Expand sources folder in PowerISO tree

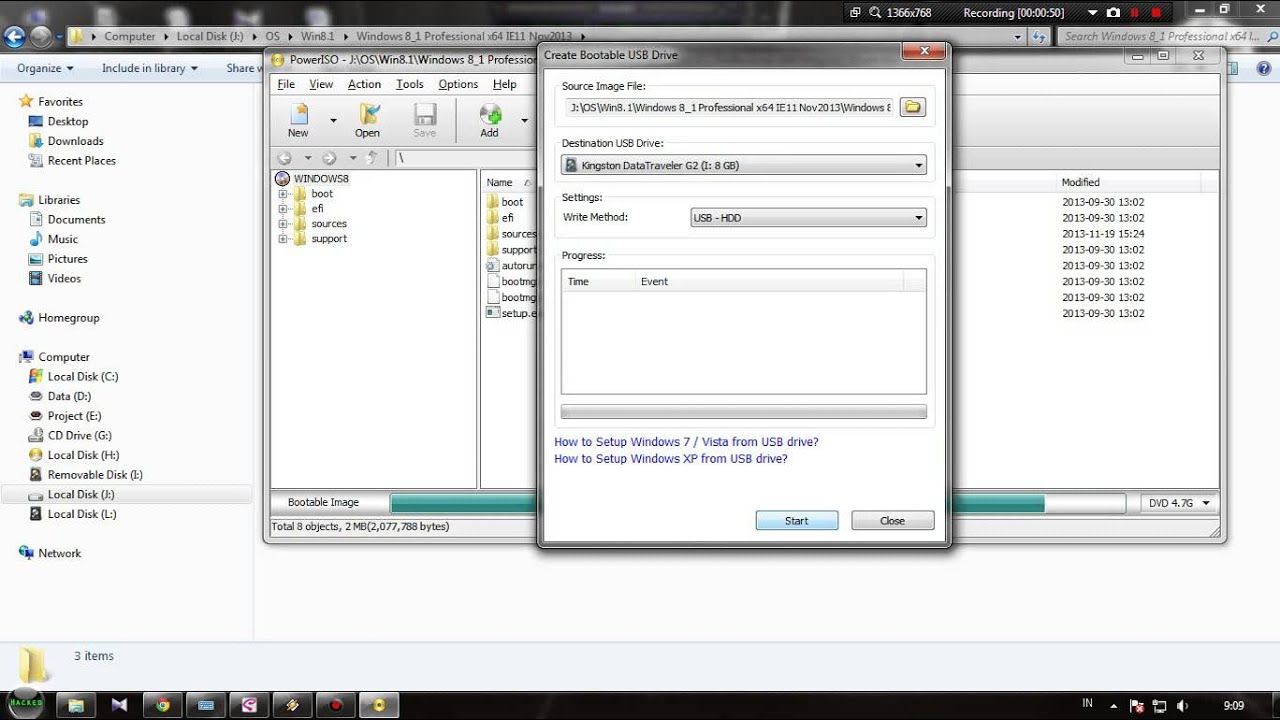coord(284,224)
